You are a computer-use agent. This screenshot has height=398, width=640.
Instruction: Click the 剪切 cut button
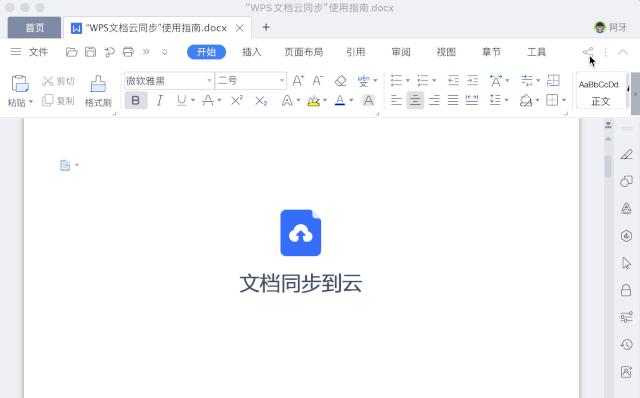[58, 81]
